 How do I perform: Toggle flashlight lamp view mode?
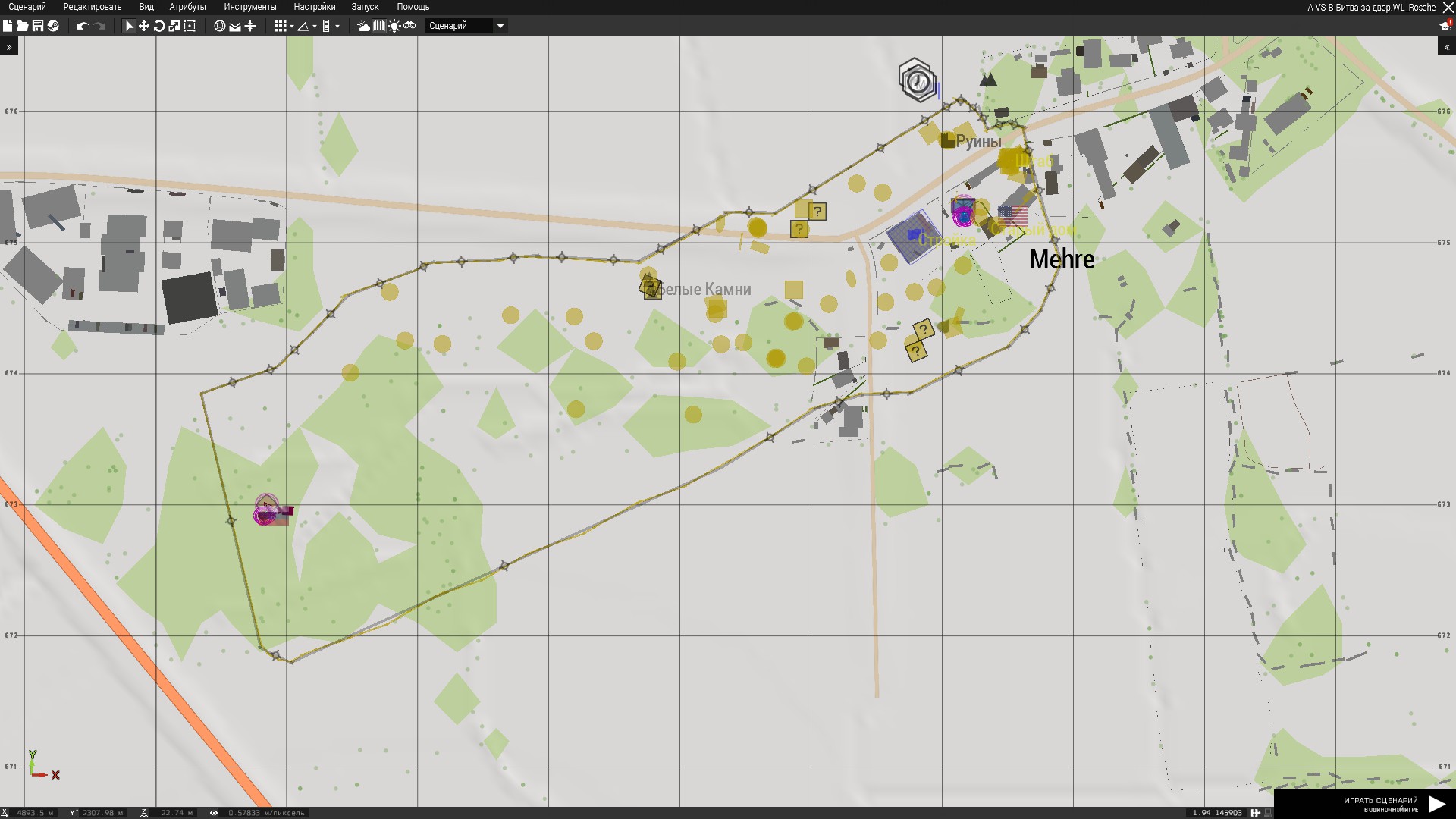pyautogui.click(x=394, y=26)
